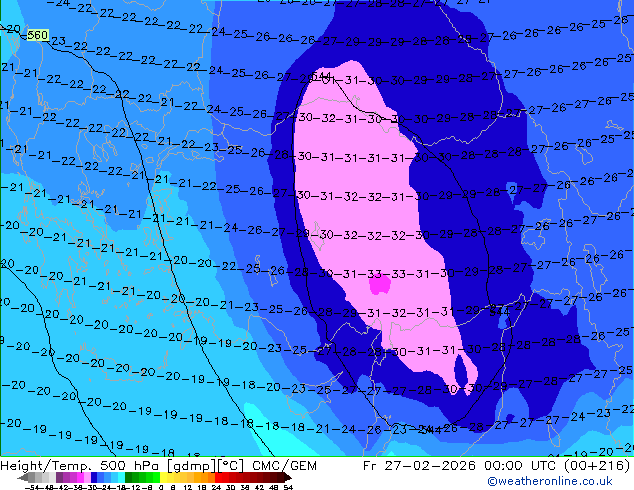Pick the bright red swatch in the color scale
Viewport: 634px width, 490px height.
pos(218,477)
